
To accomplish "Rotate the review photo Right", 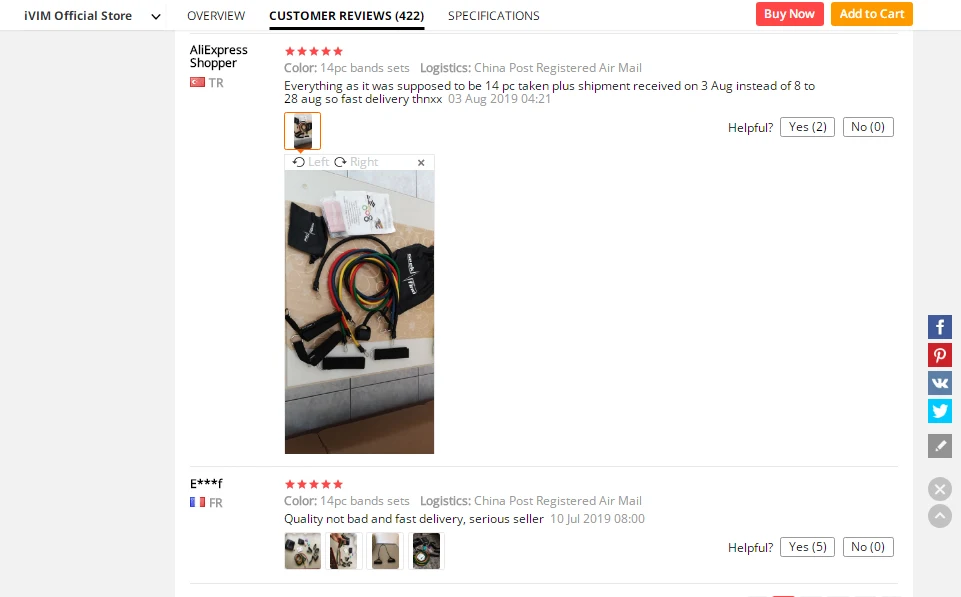I will [x=356, y=162].
